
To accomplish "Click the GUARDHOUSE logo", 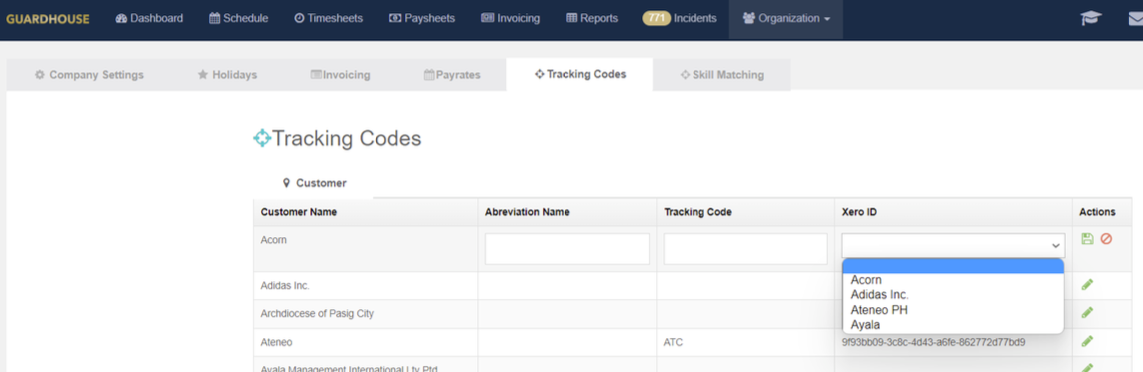I will 47,18.
